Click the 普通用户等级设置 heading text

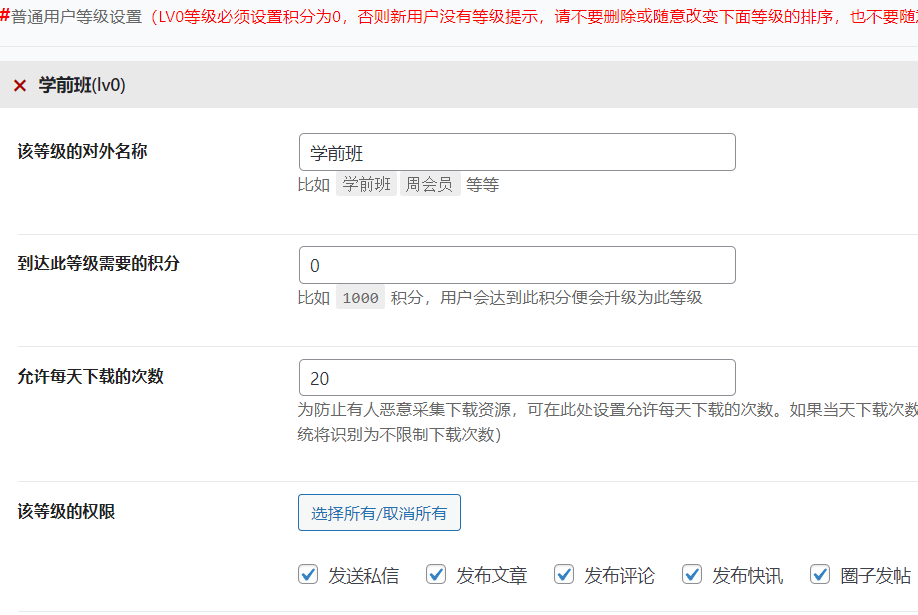pyautogui.click(x=77, y=16)
